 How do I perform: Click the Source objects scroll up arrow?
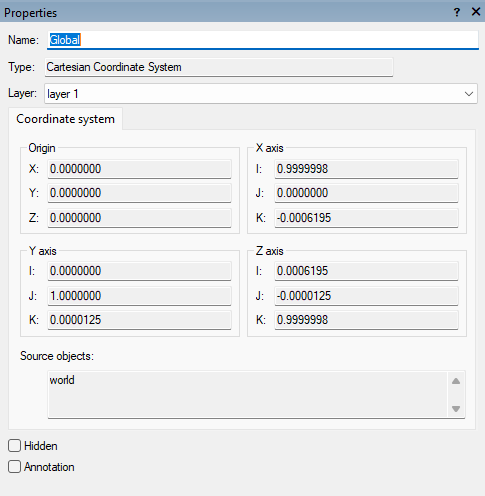pos(456,381)
